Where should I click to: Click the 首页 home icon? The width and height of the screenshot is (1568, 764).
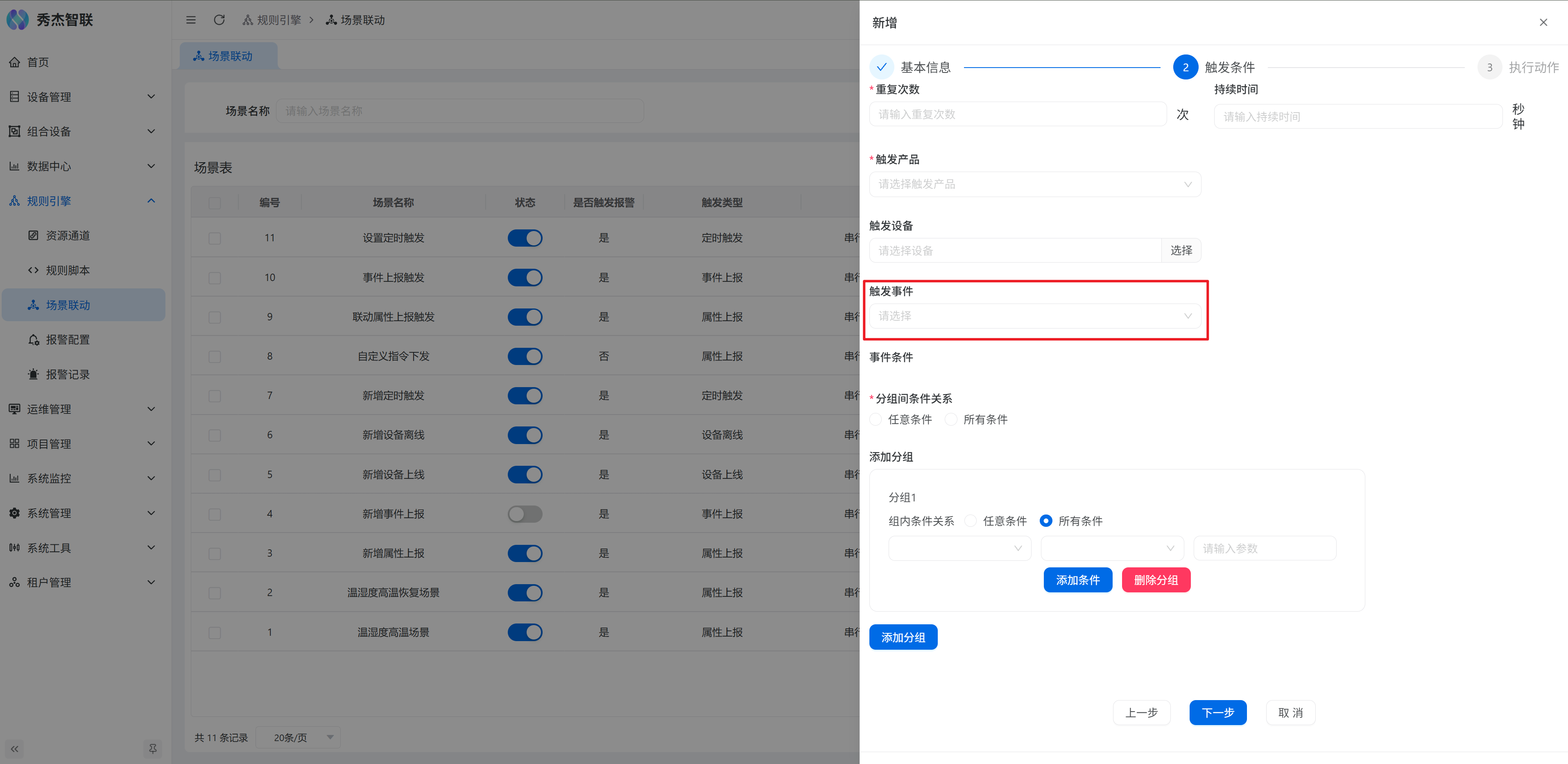coord(15,62)
